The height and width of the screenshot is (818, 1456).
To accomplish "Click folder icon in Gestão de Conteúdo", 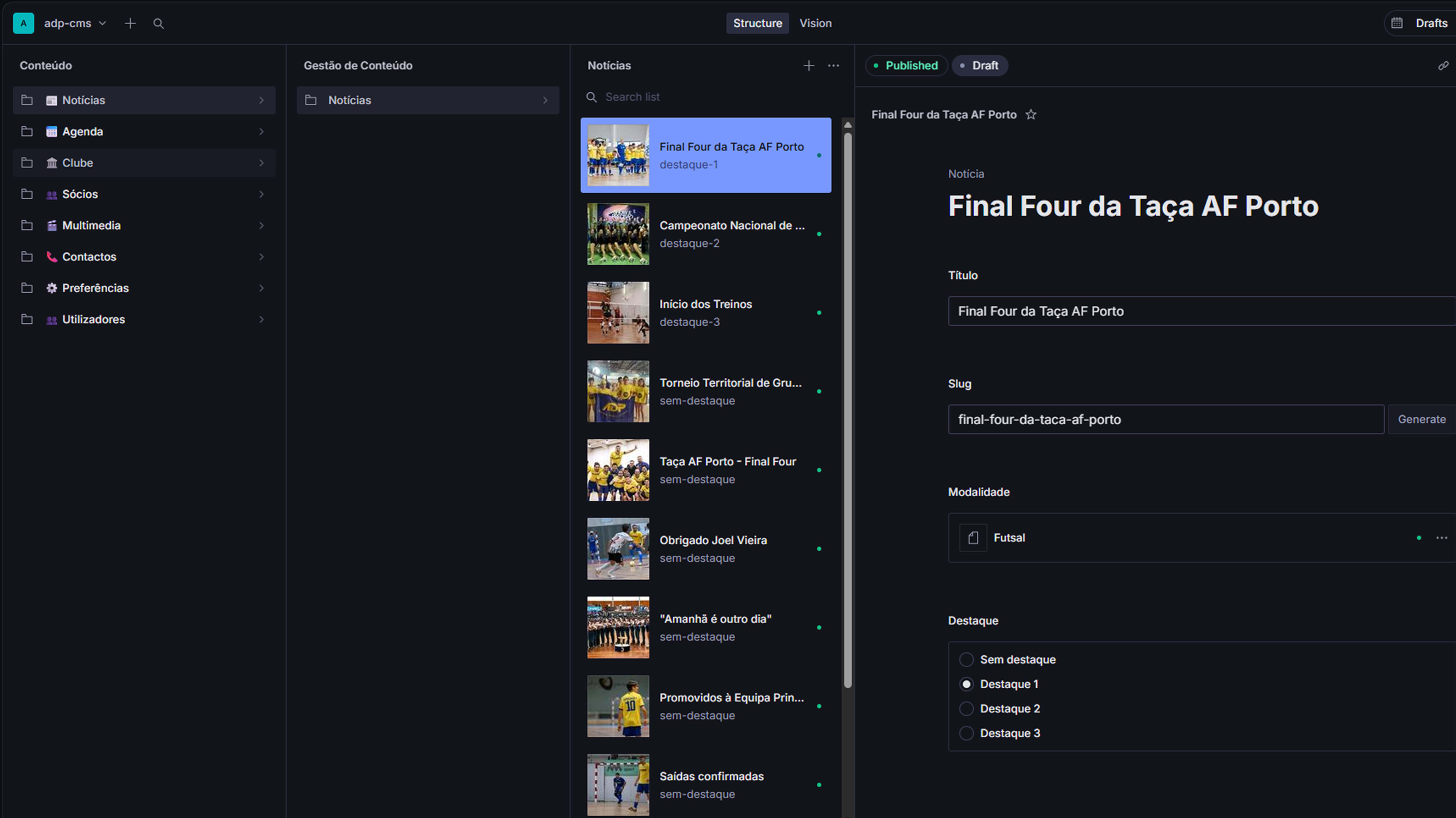I will coord(310,100).
